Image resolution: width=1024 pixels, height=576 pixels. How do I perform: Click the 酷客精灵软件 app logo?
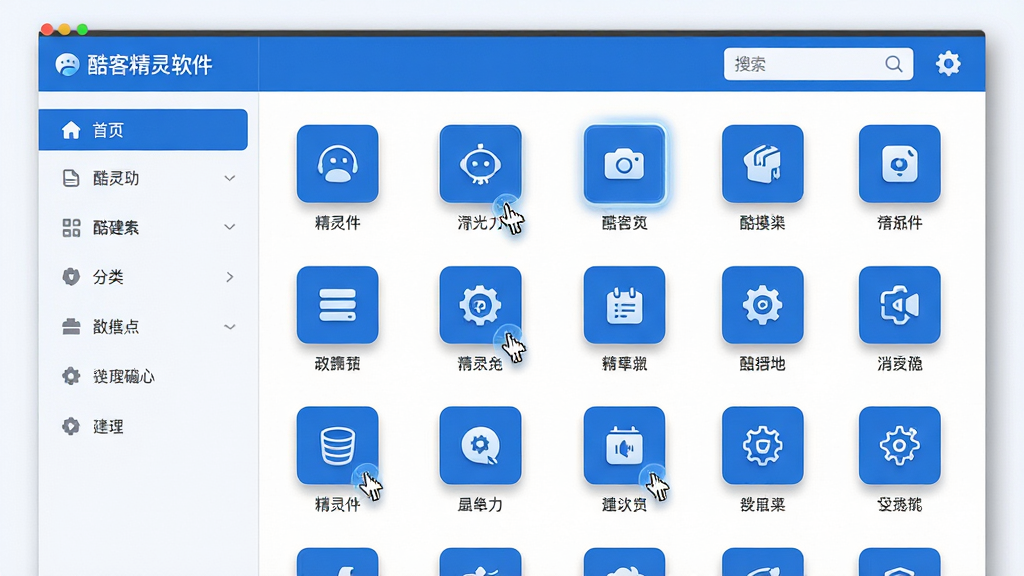[67, 65]
